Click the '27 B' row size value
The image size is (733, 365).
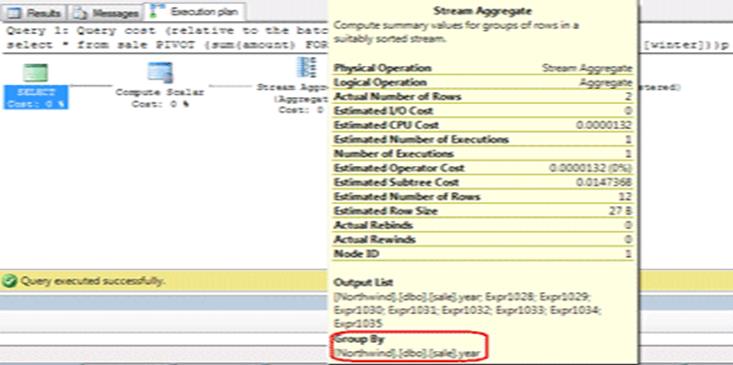pyautogui.click(x=619, y=211)
